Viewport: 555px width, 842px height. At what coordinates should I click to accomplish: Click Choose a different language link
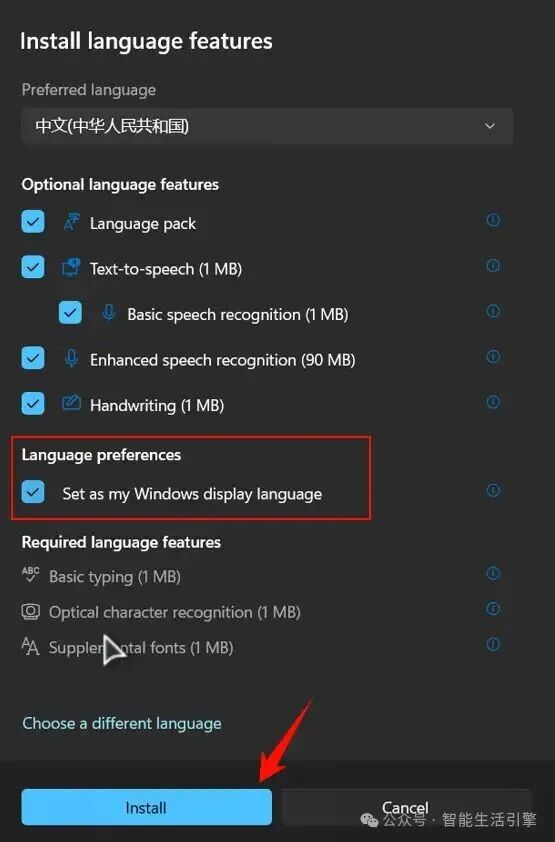point(122,723)
